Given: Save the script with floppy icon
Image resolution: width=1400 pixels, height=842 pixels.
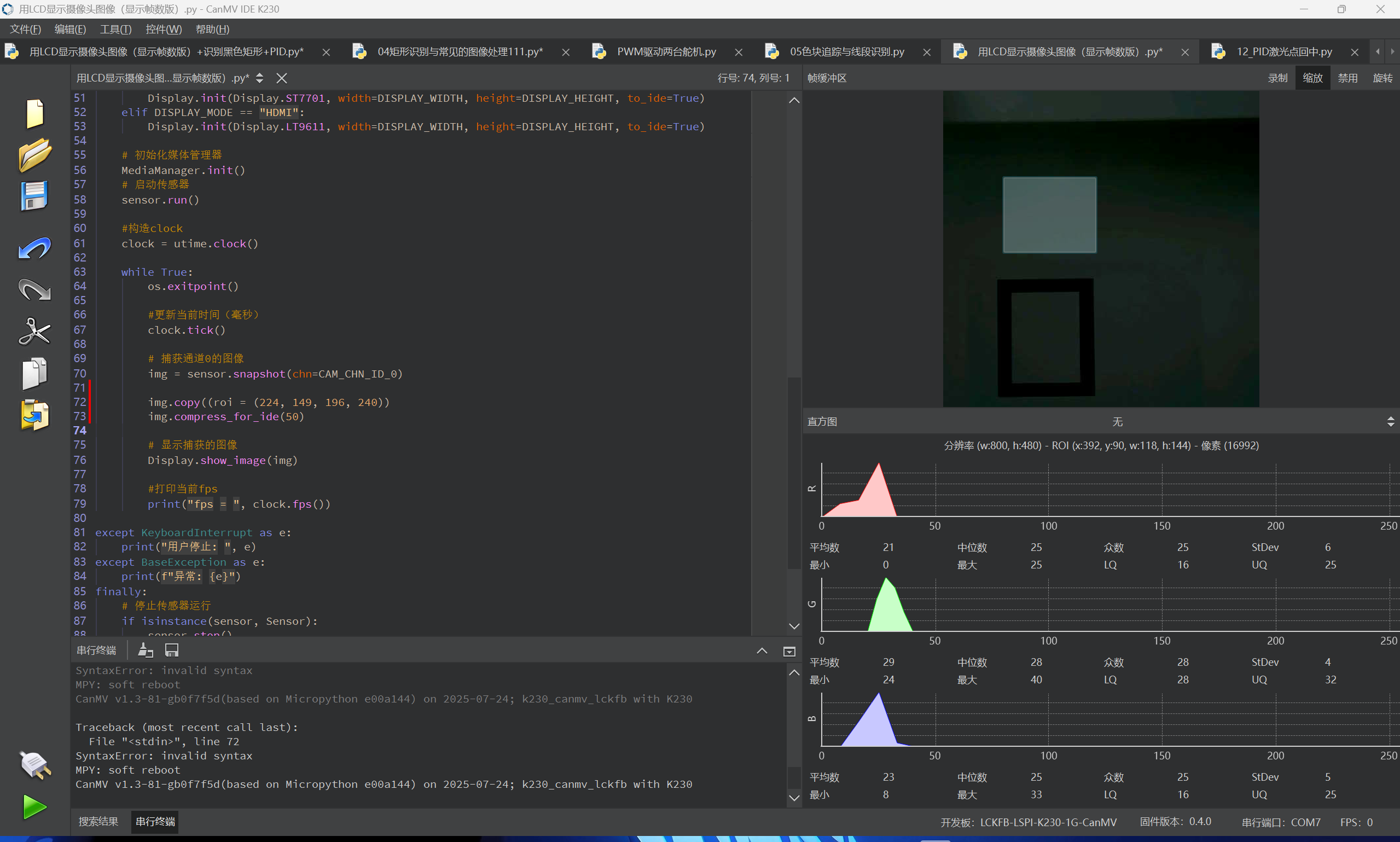Looking at the screenshot, I should [x=34, y=196].
